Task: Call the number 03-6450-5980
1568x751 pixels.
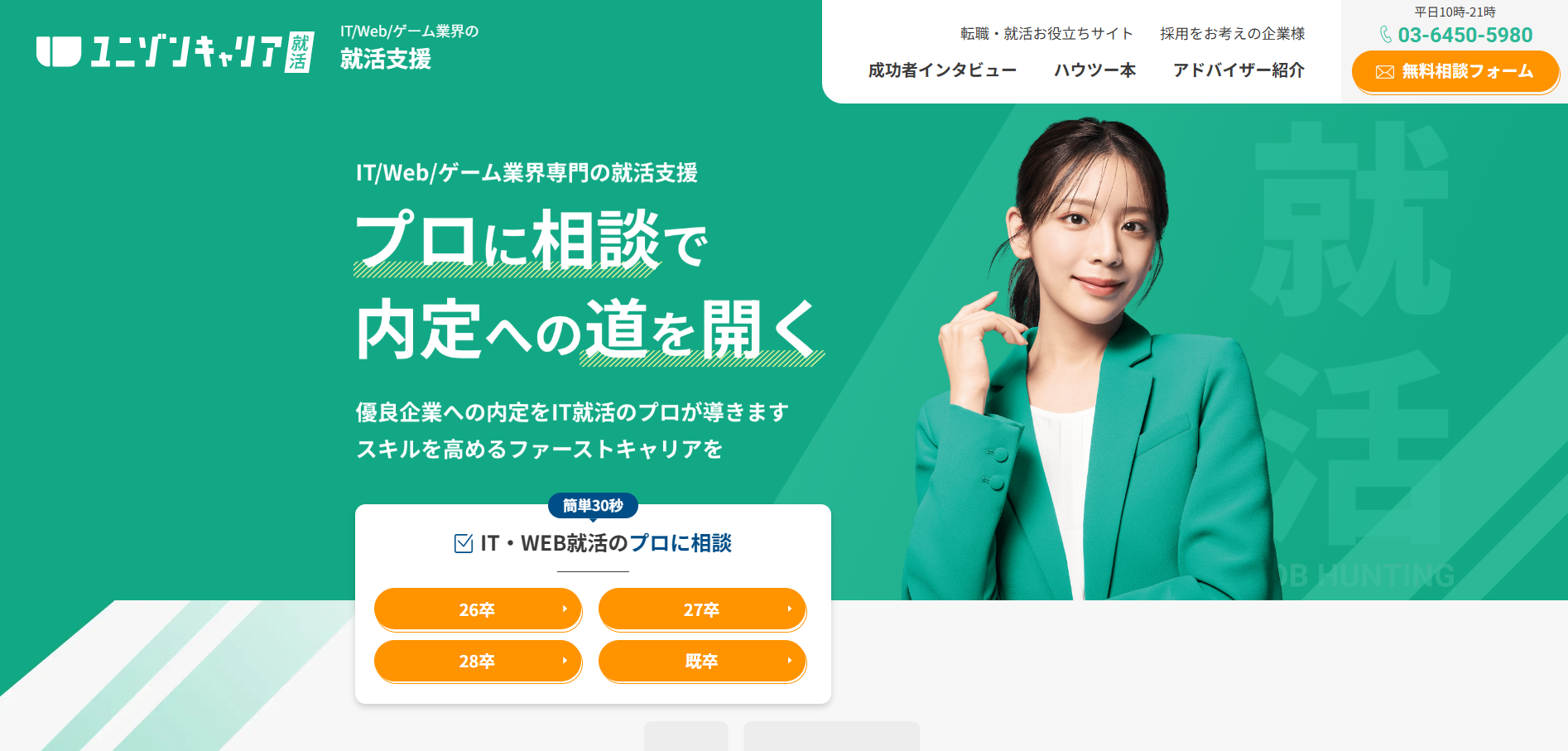Action: point(1465,35)
